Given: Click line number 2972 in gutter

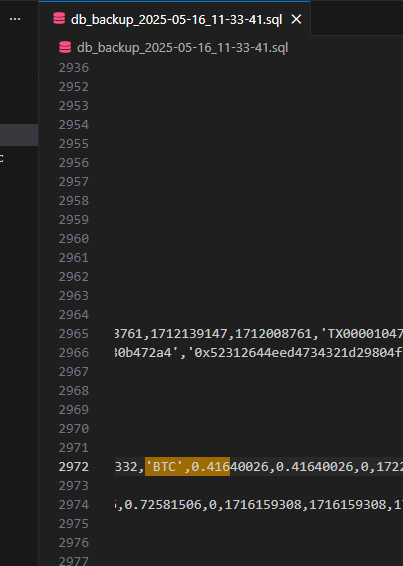Looking at the screenshot, I should tap(74, 466).
